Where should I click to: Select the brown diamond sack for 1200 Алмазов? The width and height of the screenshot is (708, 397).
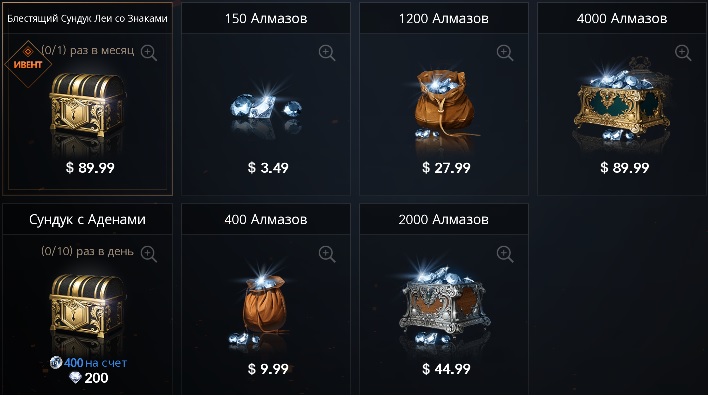coord(444,104)
